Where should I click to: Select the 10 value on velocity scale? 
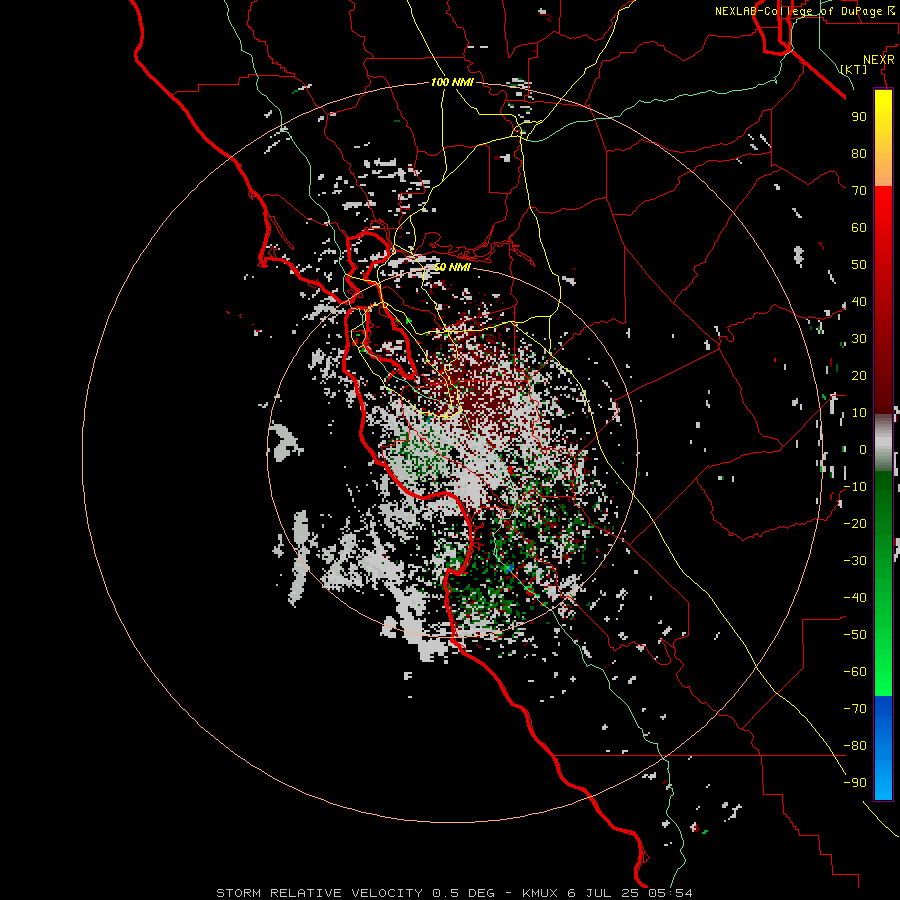pos(859,413)
